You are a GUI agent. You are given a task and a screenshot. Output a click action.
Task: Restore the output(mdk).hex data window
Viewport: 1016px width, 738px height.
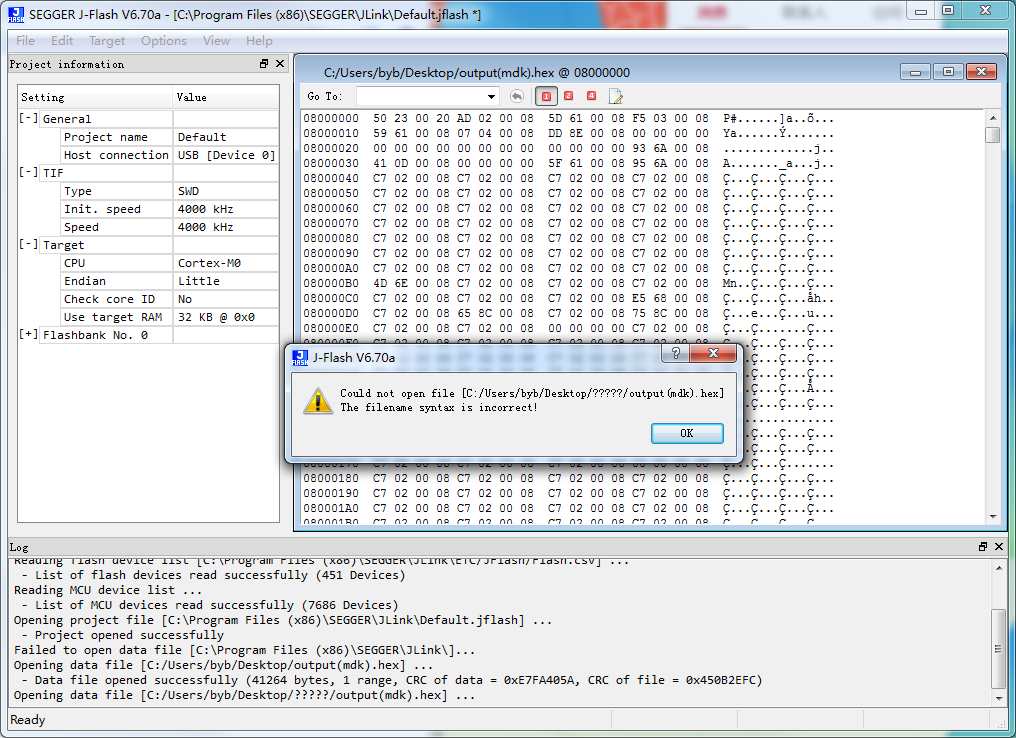coord(948,72)
